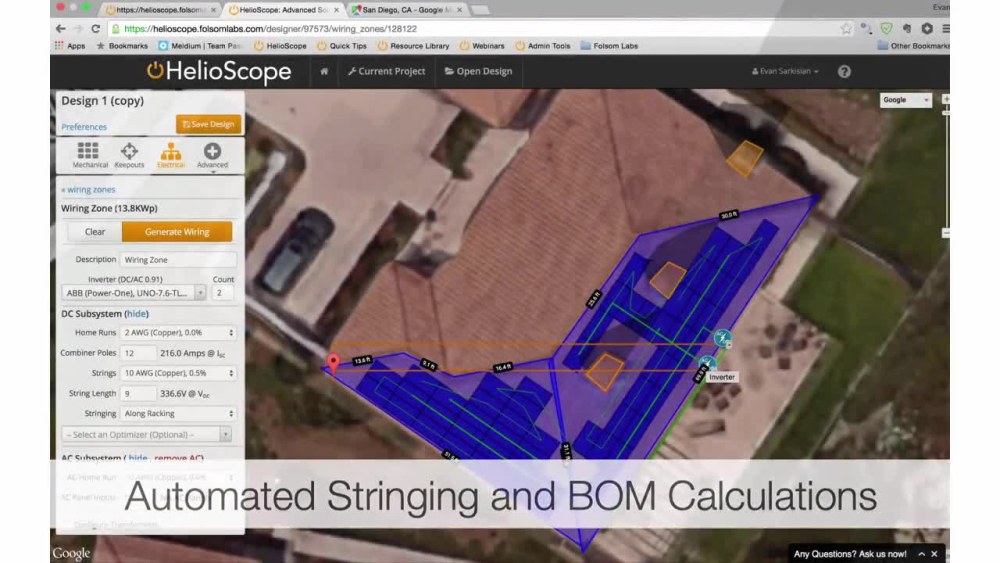Expand the Any Questions chat caret
This screenshot has width=1000, height=563.
pyautogui.click(x=922, y=554)
